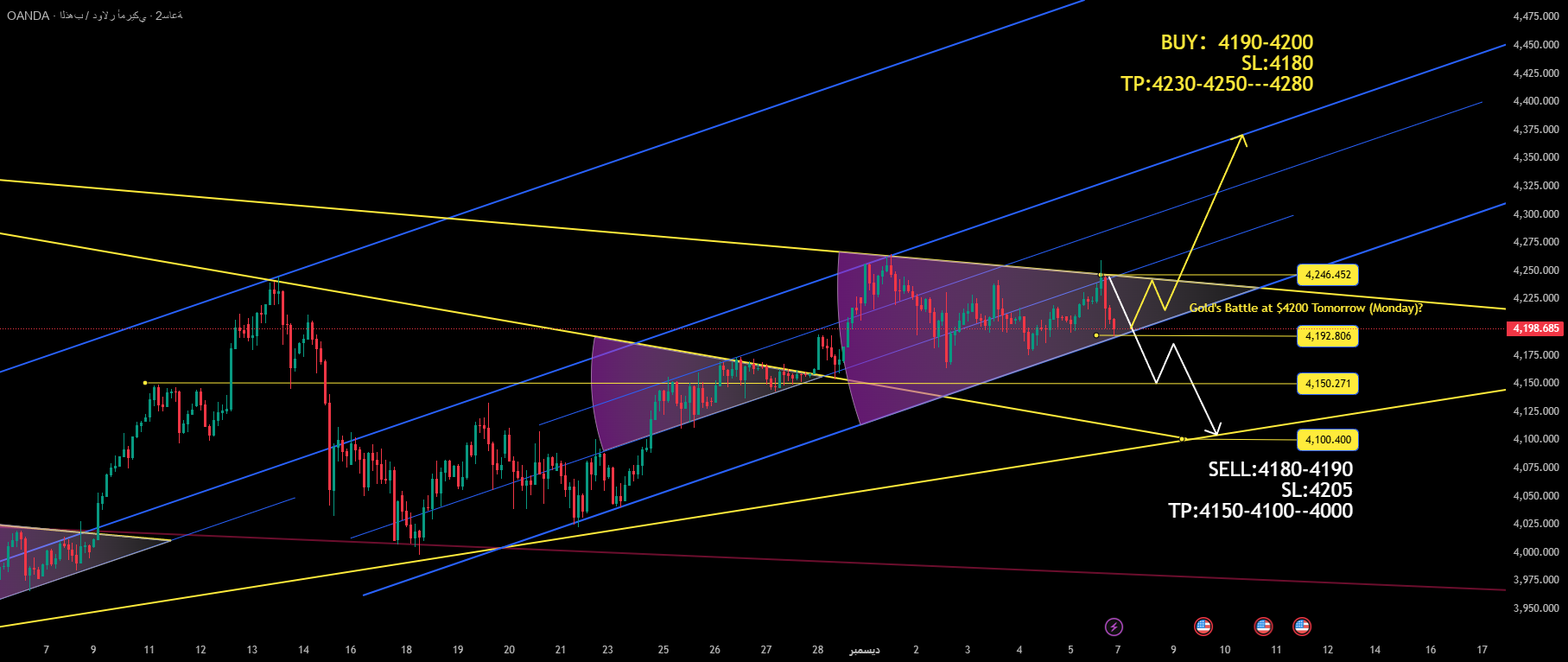Click the 4,300.000 level on price axis
This screenshot has height=662, width=1568.
pyautogui.click(x=1535, y=213)
